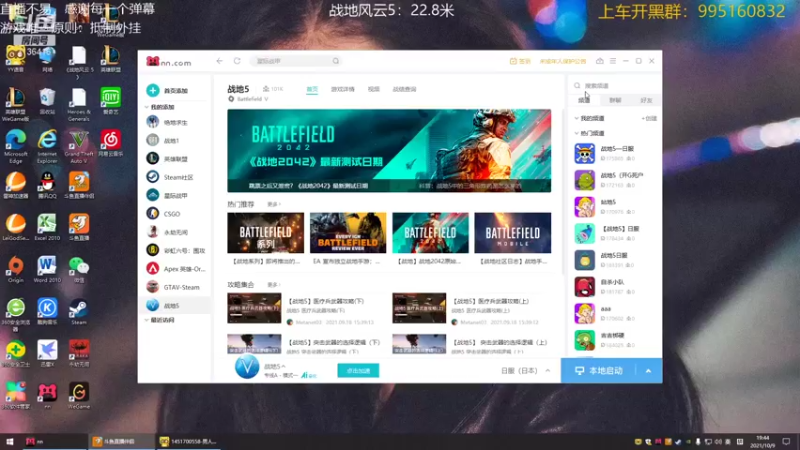Open the BATTLEFIELD 系列 recommendation thumbnail
The width and height of the screenshot is (800, 450).
point(265,233)
